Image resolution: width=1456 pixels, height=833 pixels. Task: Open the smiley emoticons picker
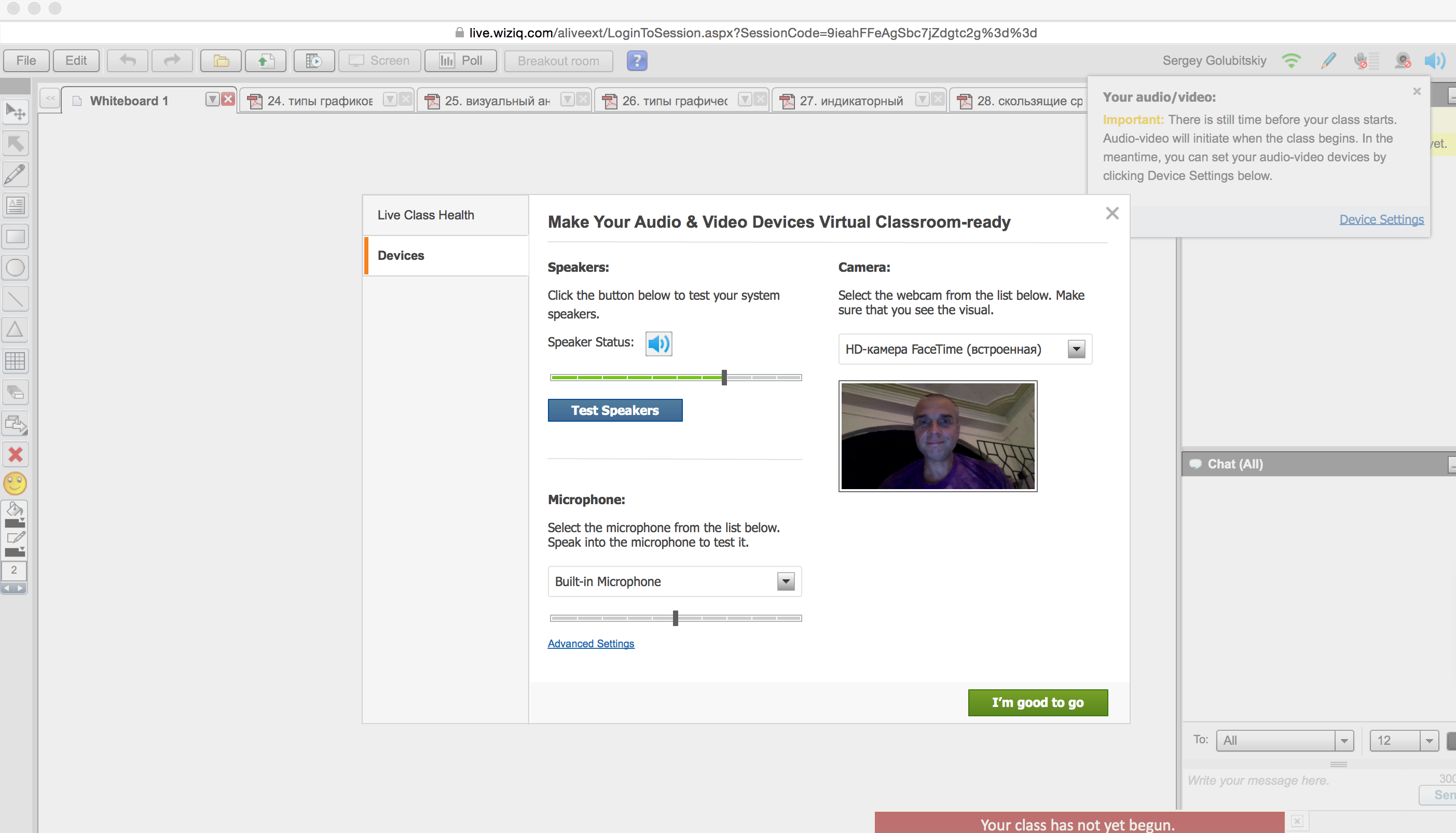pyautogui.click(x=15, y=484)
